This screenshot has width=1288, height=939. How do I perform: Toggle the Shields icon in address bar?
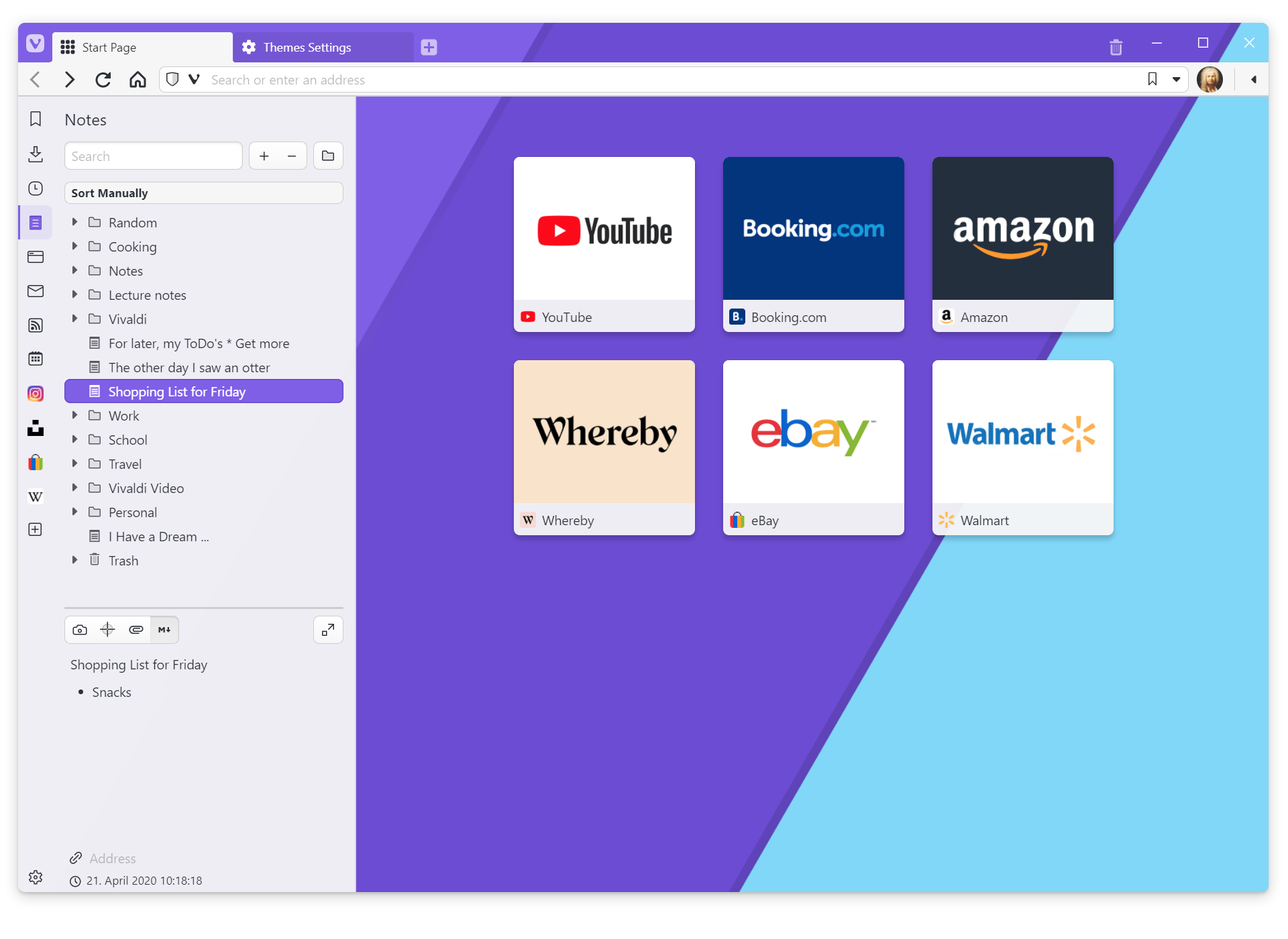point(173,79)
